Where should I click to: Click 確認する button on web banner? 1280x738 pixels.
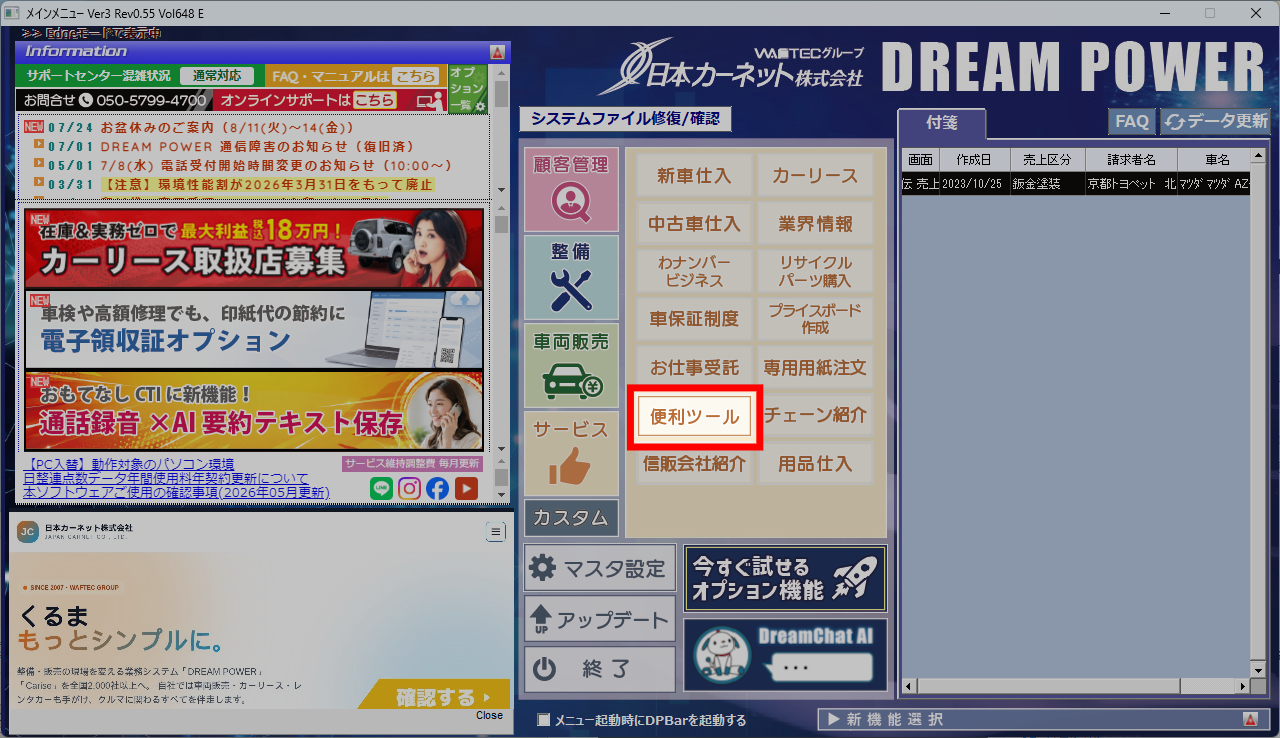[x=433, y=696]
